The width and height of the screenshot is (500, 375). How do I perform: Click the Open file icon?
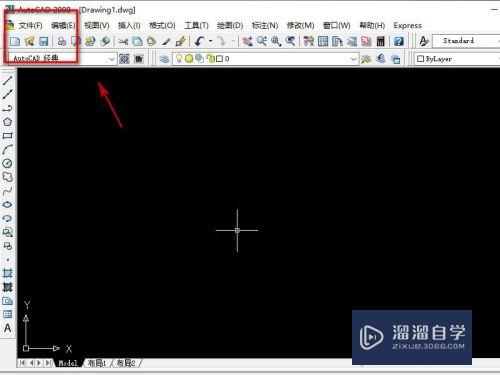coord(29,41)
